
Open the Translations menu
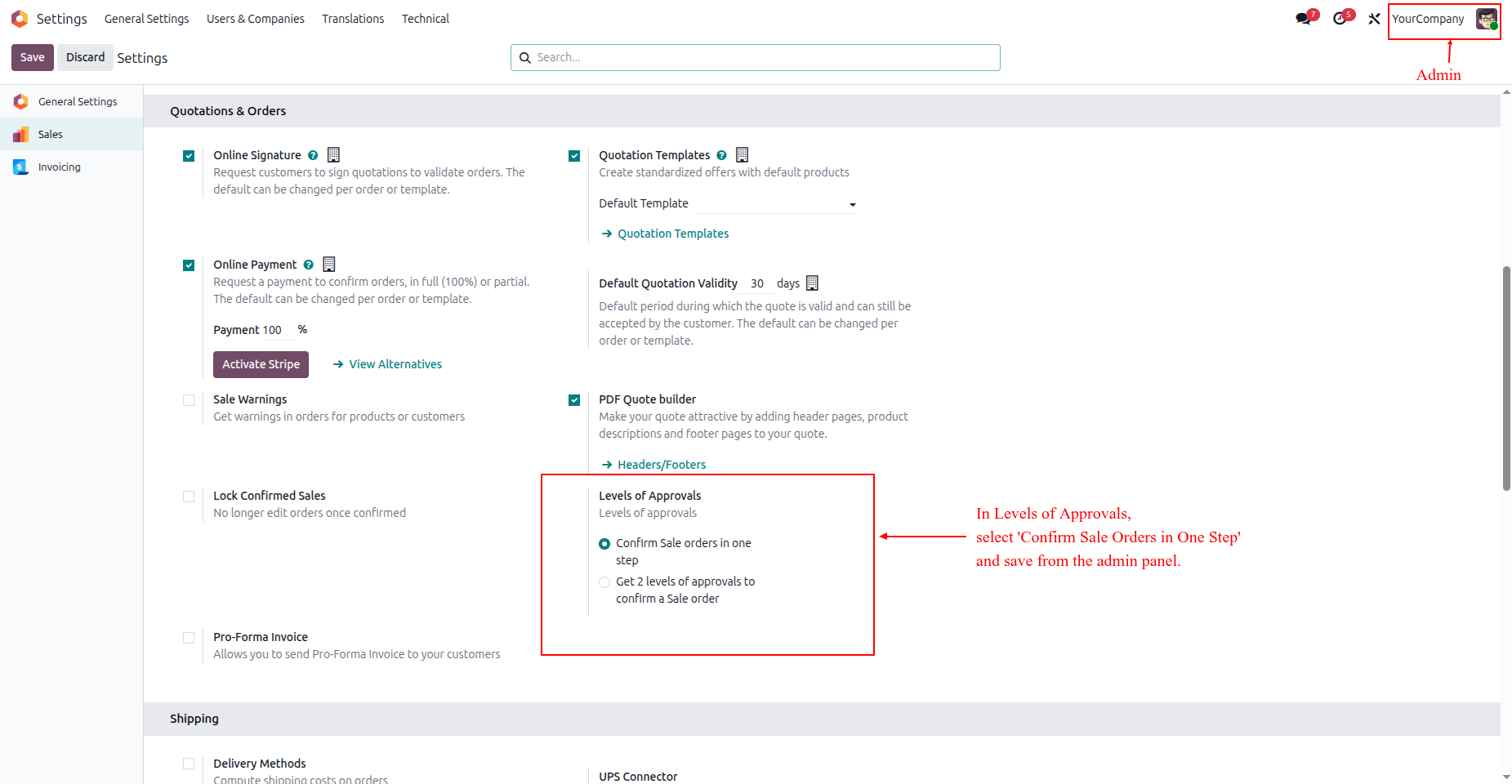tap(353, 19)
